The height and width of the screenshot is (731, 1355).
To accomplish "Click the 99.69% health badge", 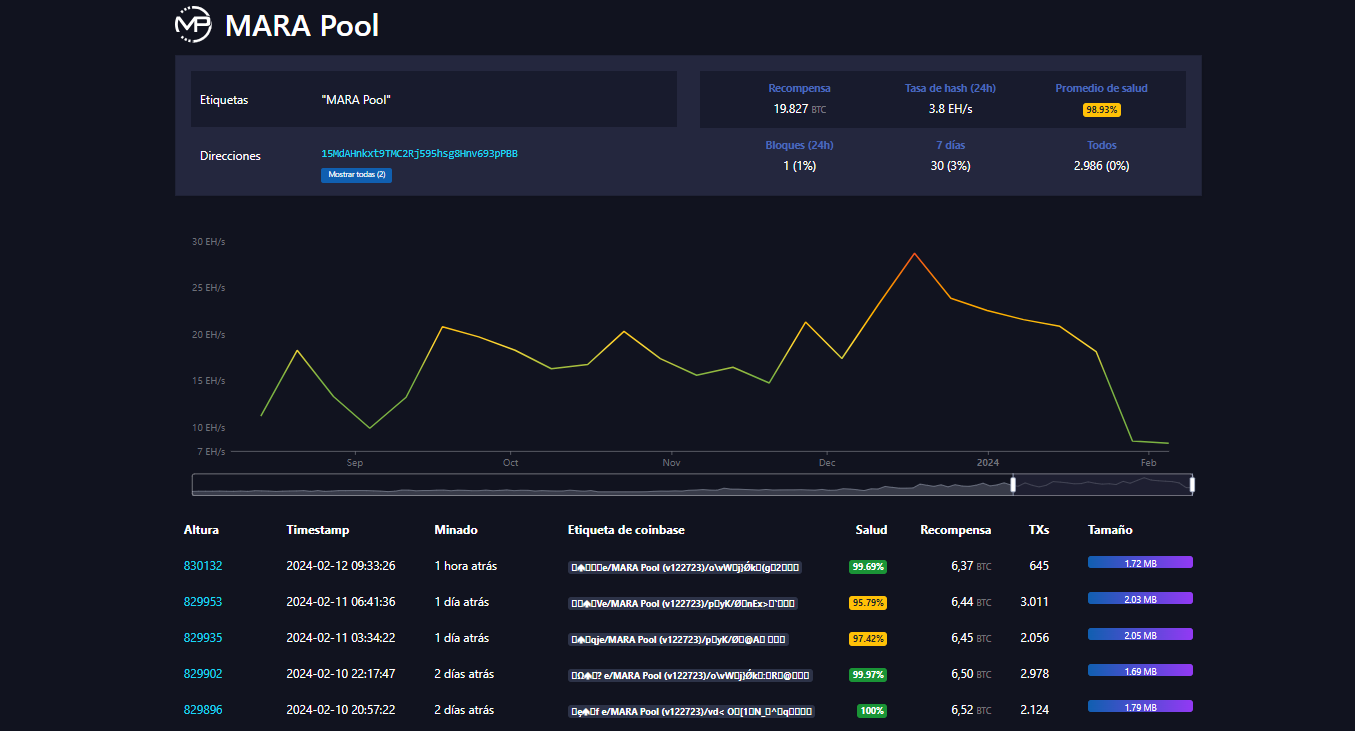I will (x=867, y=567).
